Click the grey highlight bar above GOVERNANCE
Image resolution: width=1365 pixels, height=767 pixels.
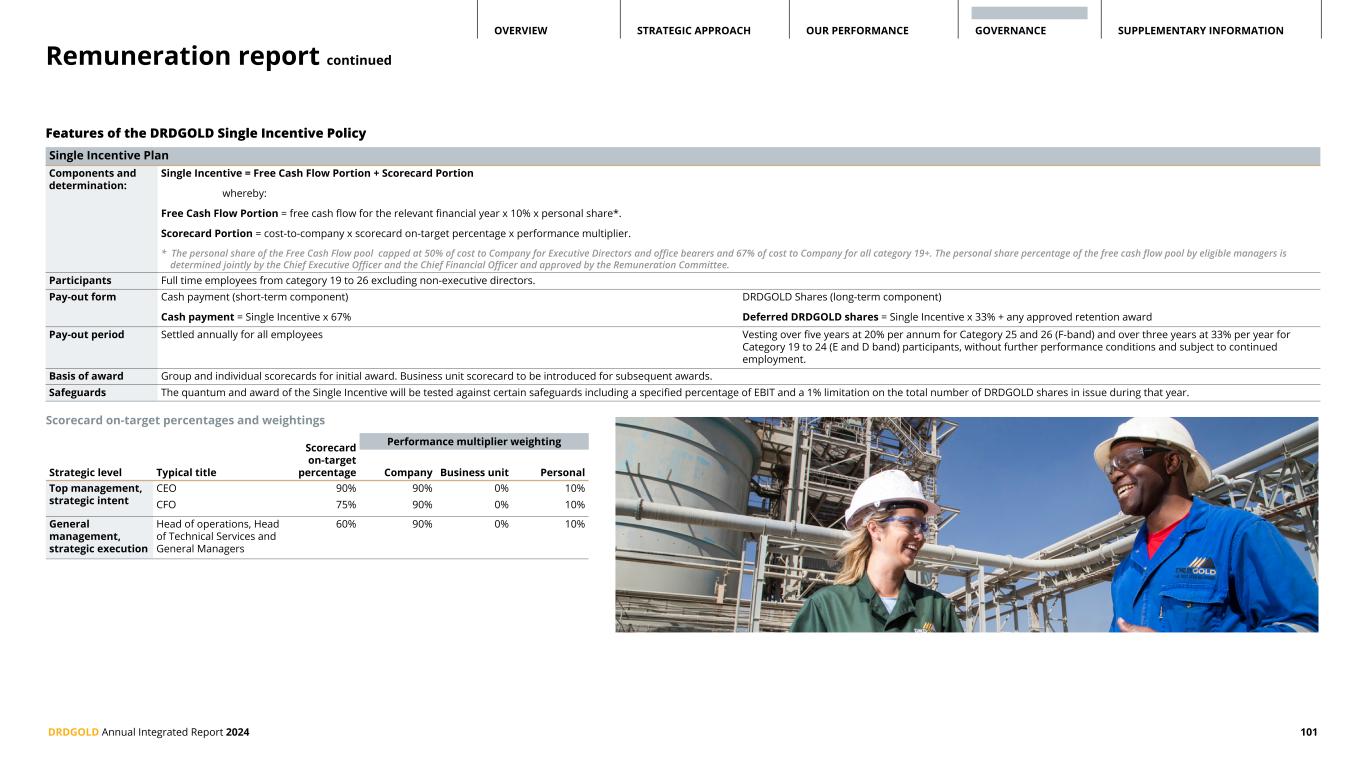[1029, 13]
